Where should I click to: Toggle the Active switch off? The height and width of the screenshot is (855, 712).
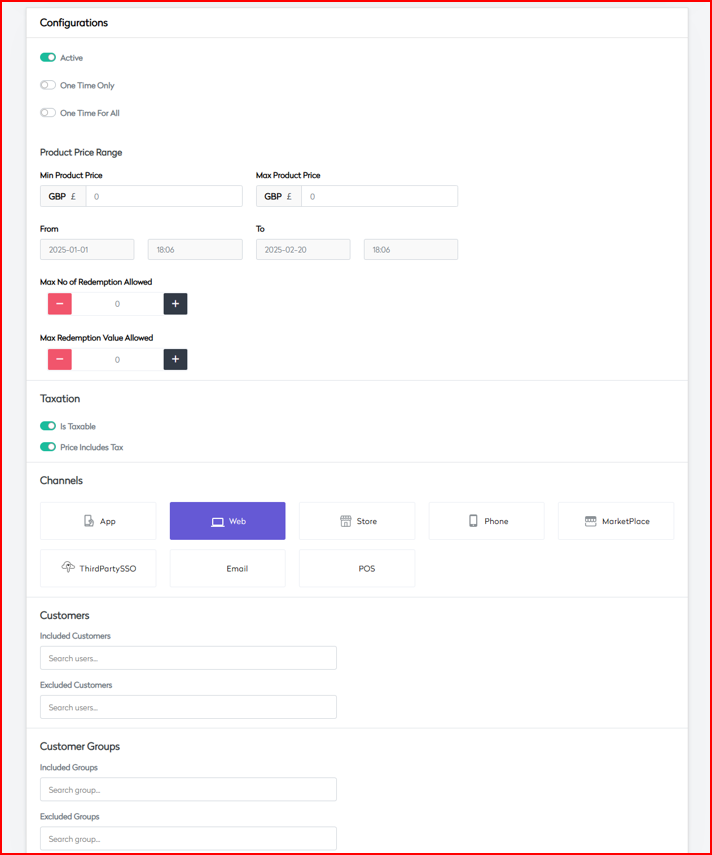(48, 58)
